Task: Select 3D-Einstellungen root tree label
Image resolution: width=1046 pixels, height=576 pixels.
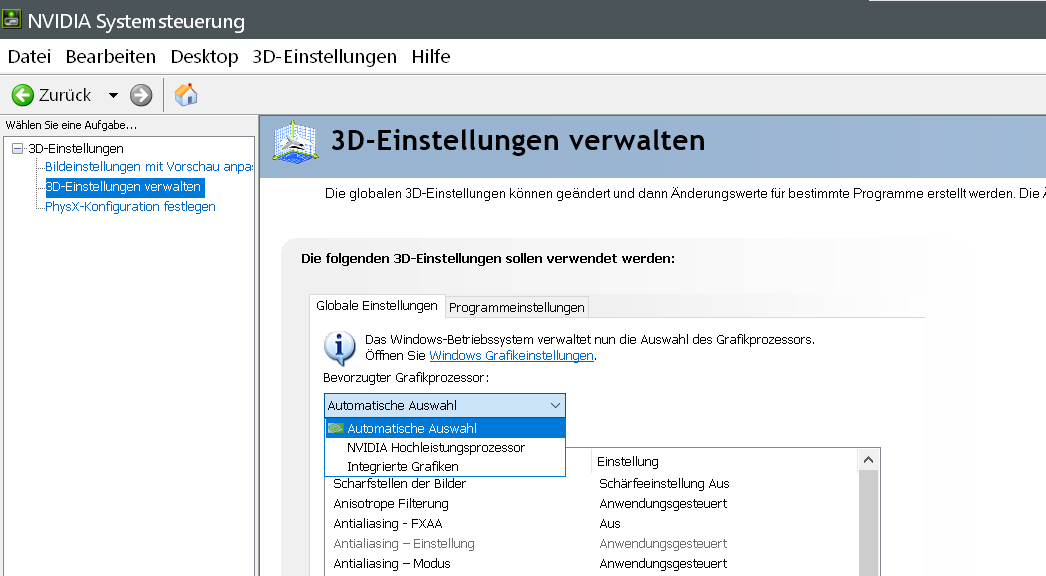Action: tap(75, 148)
